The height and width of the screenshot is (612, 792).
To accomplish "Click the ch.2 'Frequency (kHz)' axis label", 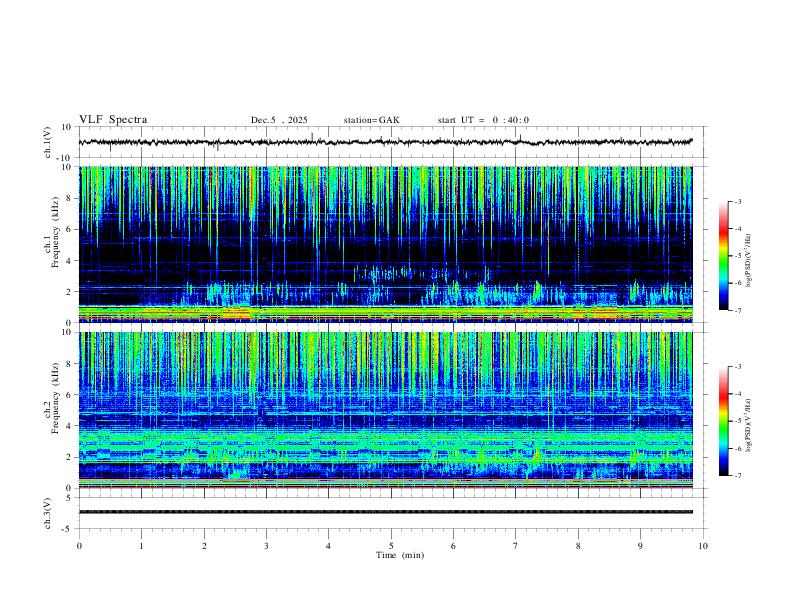I will [56, 398].
